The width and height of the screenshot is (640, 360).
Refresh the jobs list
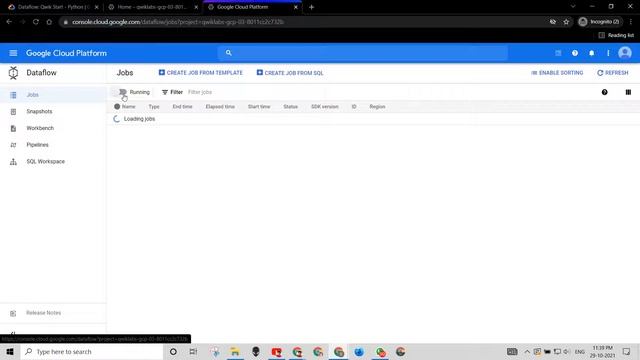point(613,73)
